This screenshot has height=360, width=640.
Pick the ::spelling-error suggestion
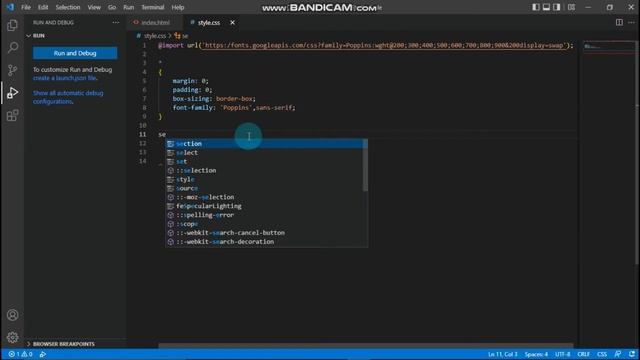264,215
